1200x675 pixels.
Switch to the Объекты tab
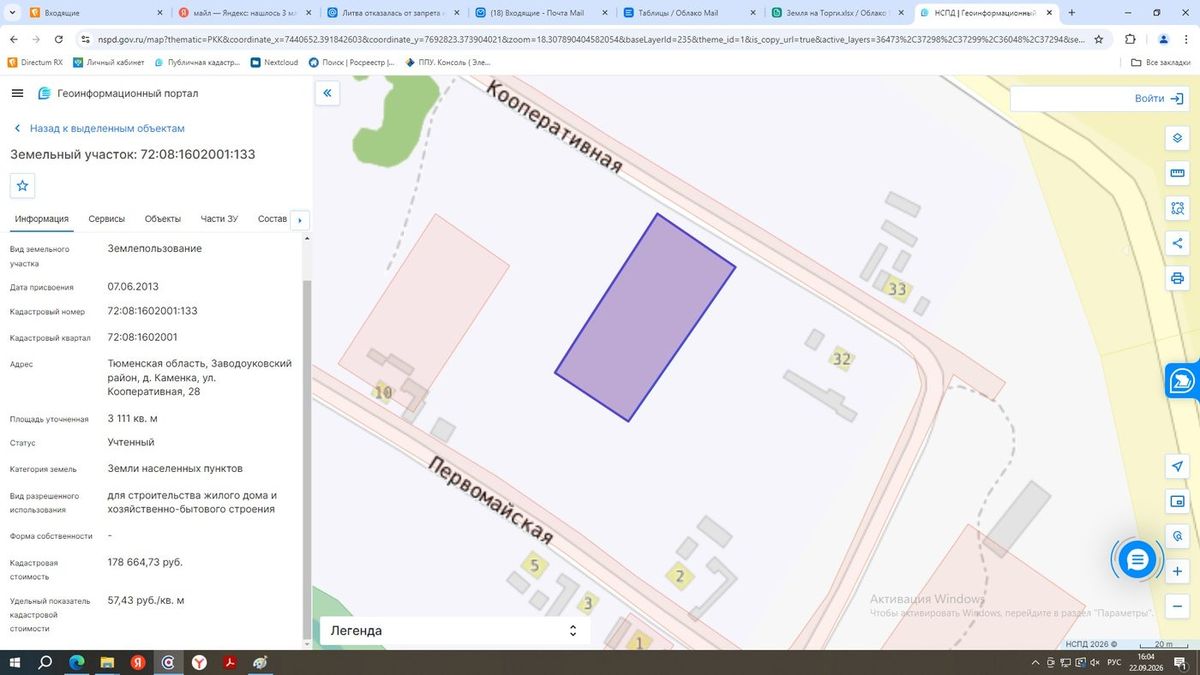(163, 219)
